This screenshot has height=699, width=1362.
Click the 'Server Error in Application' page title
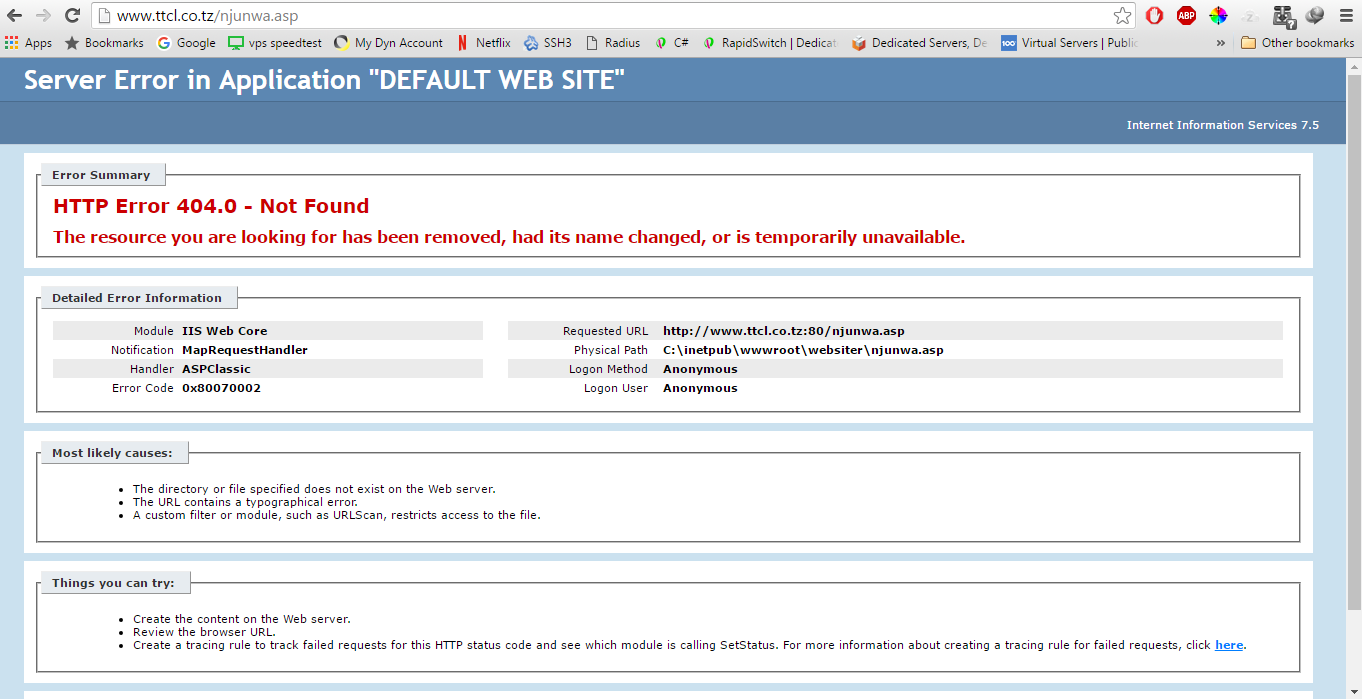click(324, 81)
